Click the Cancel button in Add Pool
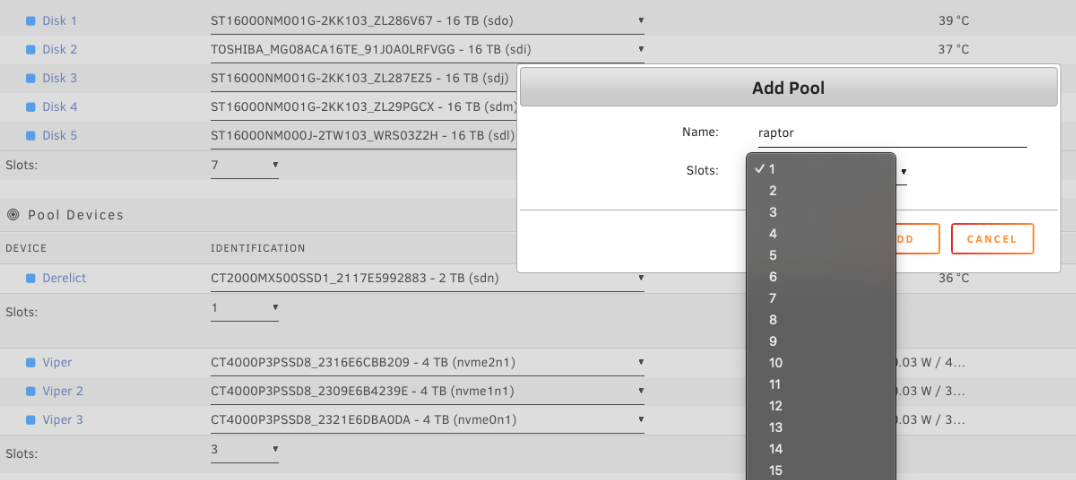This screenshot has height=480, width=1076. coord(991,239)
